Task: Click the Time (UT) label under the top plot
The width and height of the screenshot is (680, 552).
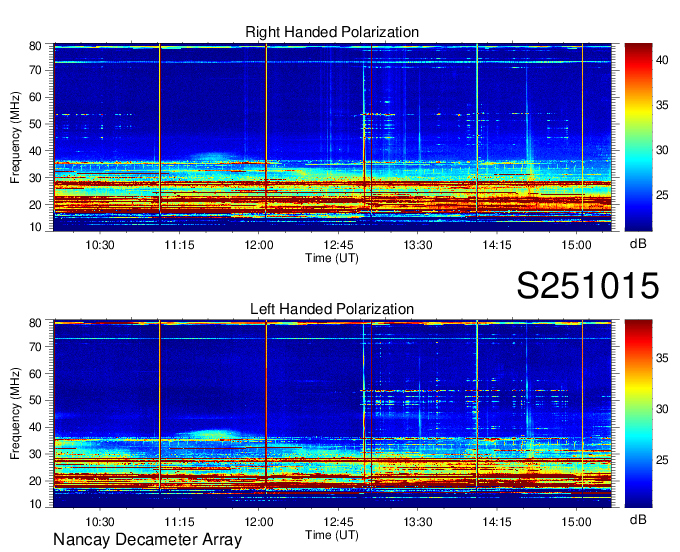Action: [x=332, y=257]
